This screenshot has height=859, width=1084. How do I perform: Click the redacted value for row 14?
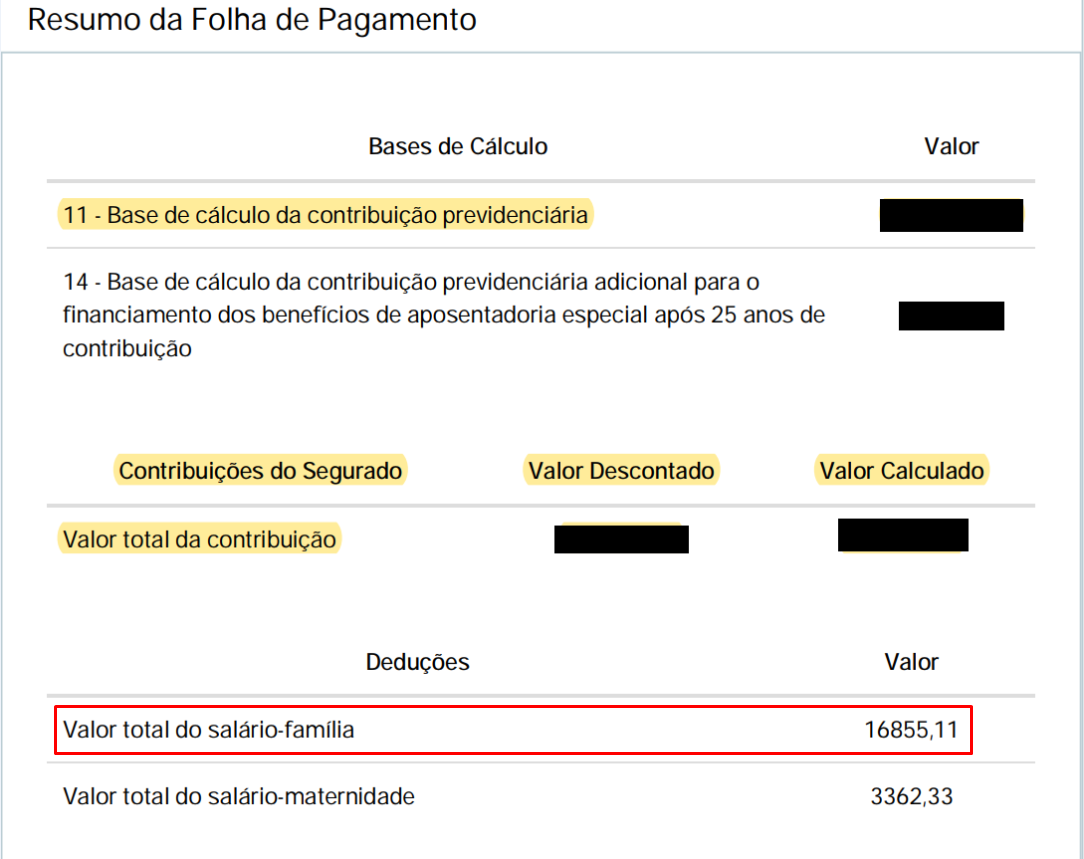click(951, 316)
